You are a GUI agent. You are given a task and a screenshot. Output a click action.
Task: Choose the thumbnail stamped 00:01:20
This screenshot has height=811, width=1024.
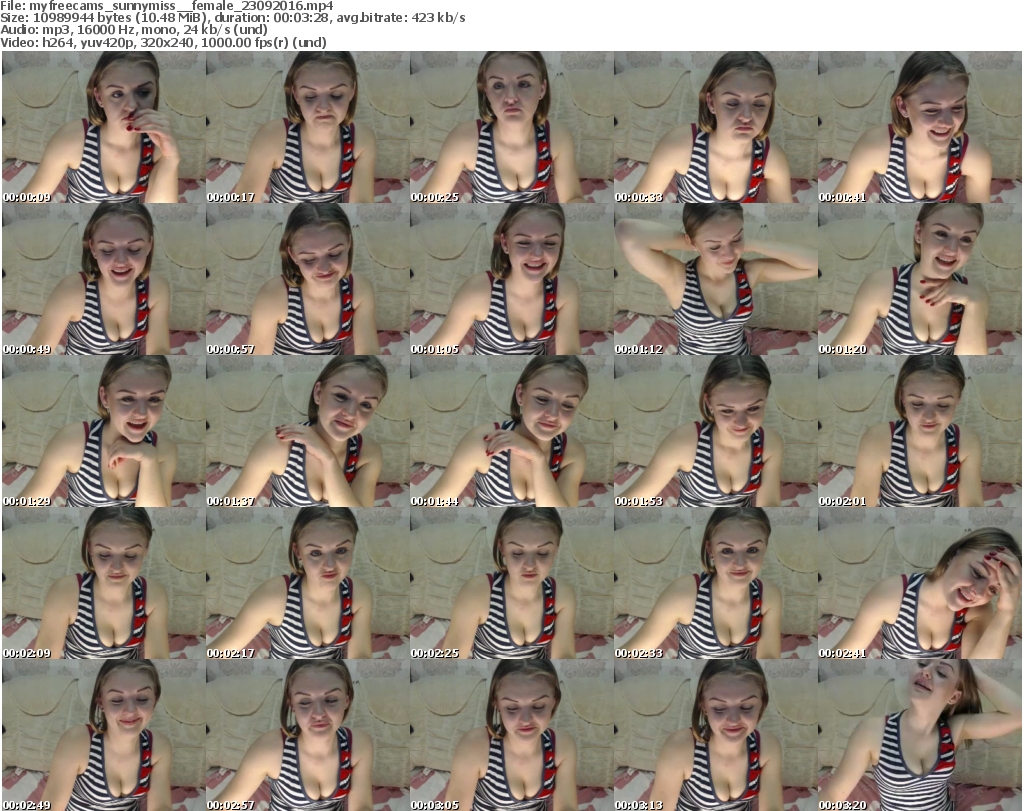pos(920,279)
